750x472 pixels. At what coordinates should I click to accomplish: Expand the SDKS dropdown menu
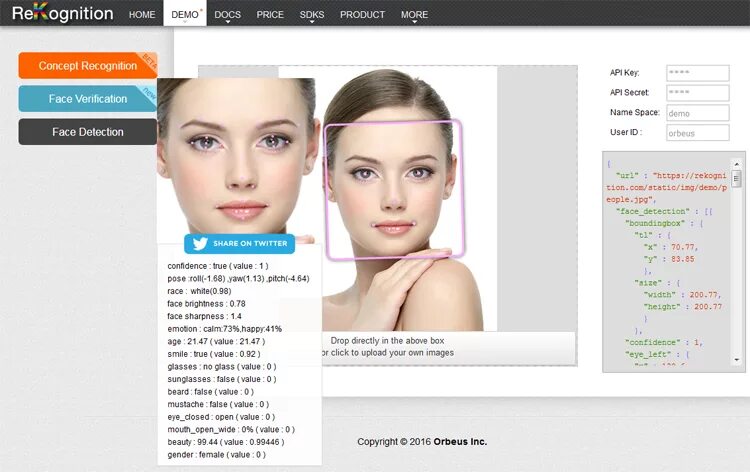(x=312, y=15)
